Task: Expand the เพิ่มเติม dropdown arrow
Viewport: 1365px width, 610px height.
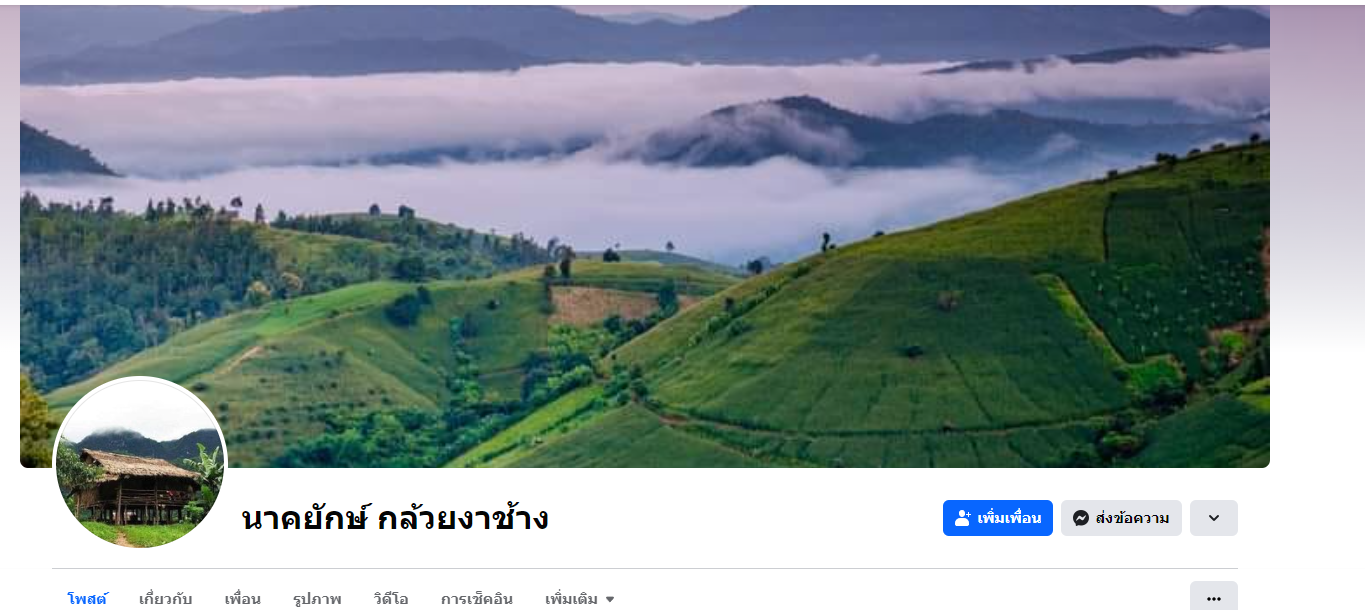Action: coord(610,600)
